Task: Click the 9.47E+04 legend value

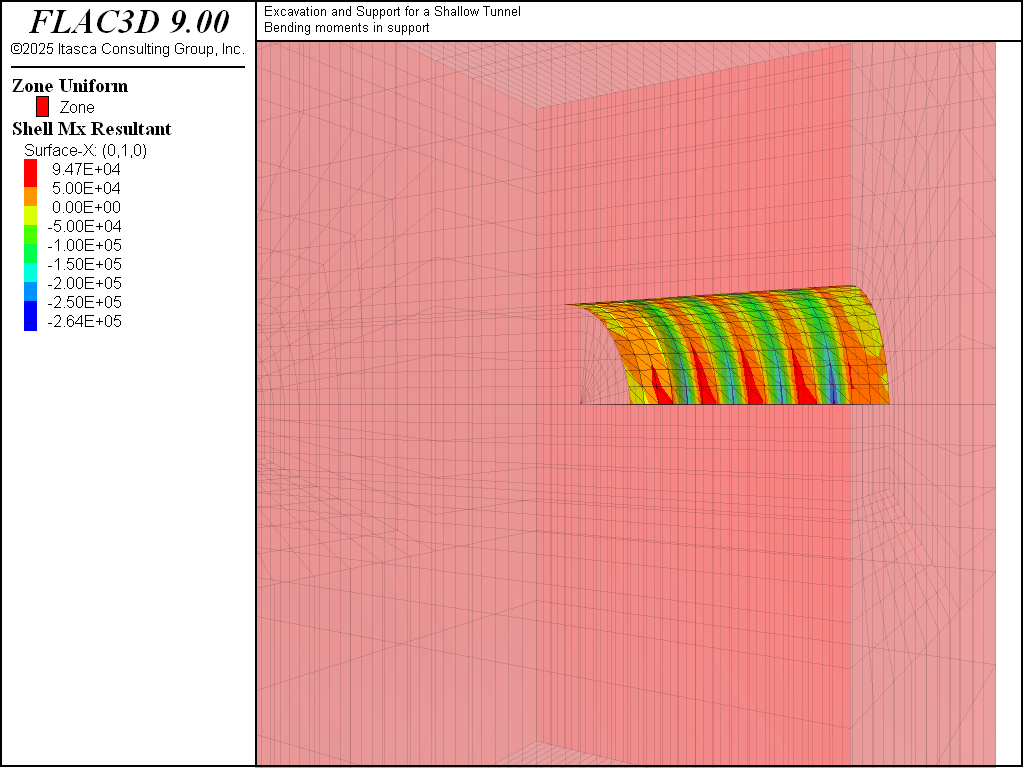Action: tap(86, 169)
